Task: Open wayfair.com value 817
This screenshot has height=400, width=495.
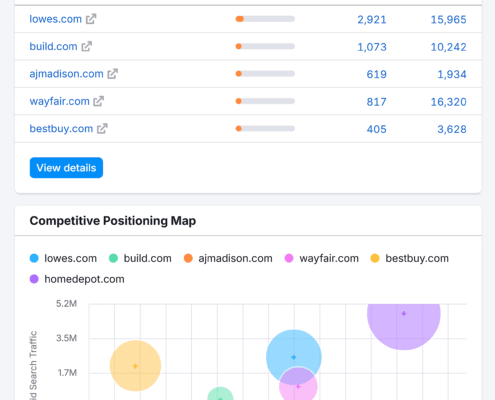Action: pyautogui.click(x=376, y=102)
